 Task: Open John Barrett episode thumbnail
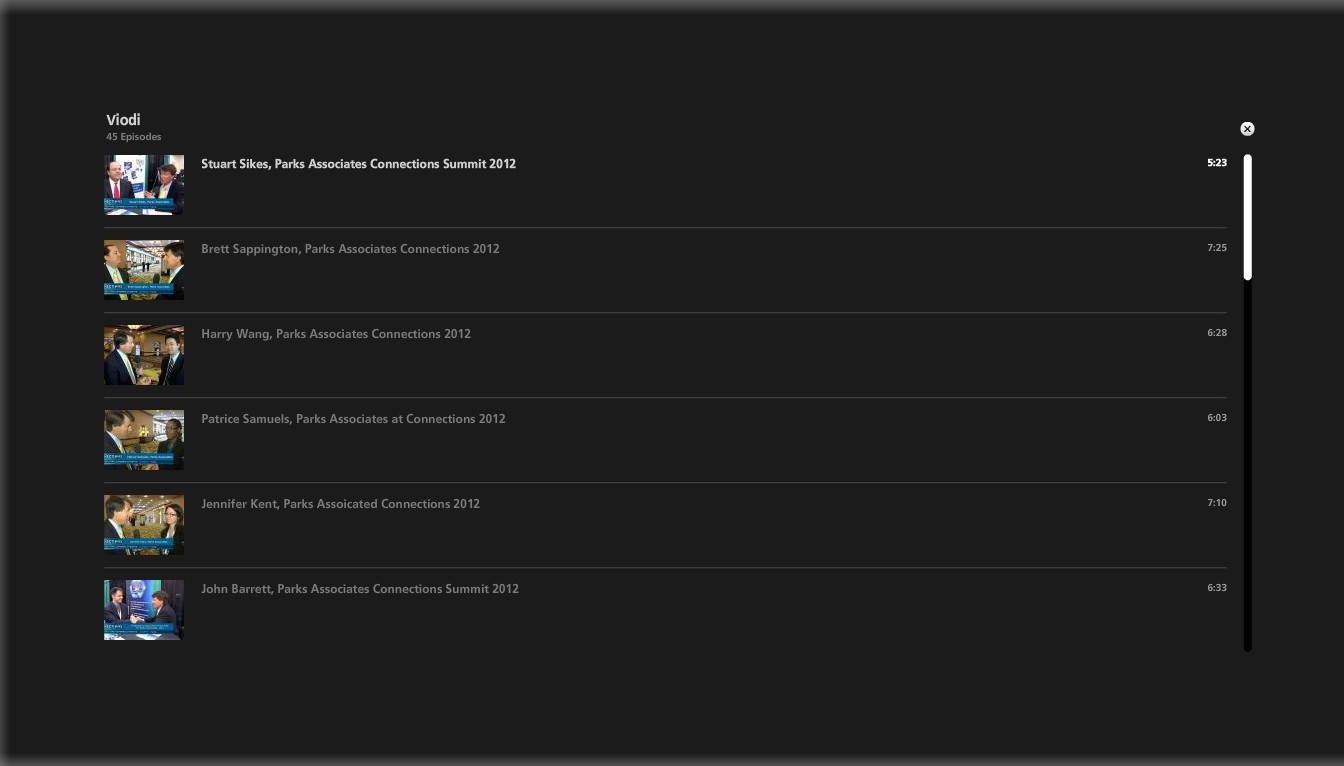click(x=144, y=610)
